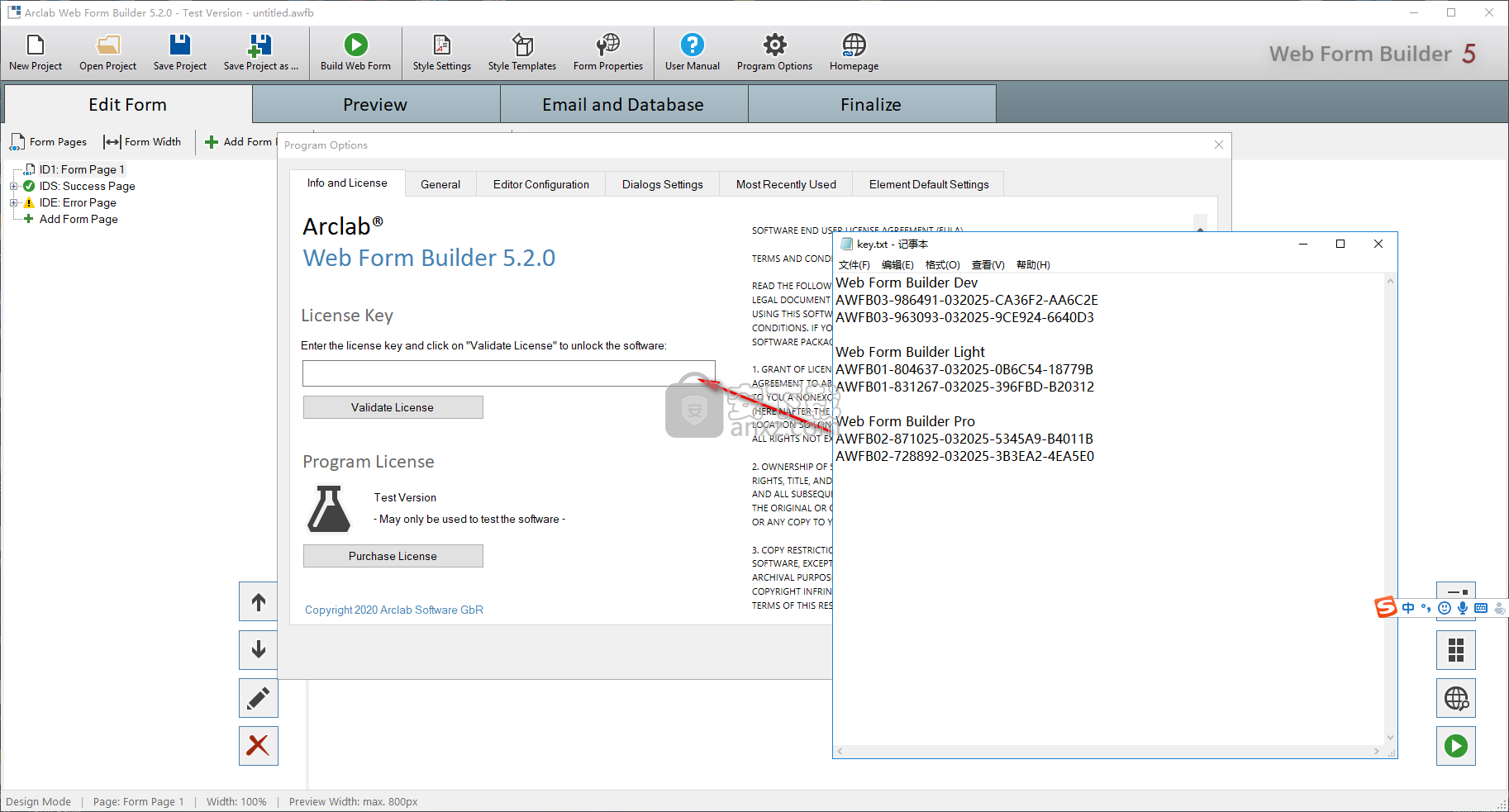The width and height of the screenshot is (1509, 812).
Task: Expand the IDS: Success Page node
Action: [13, 186]
